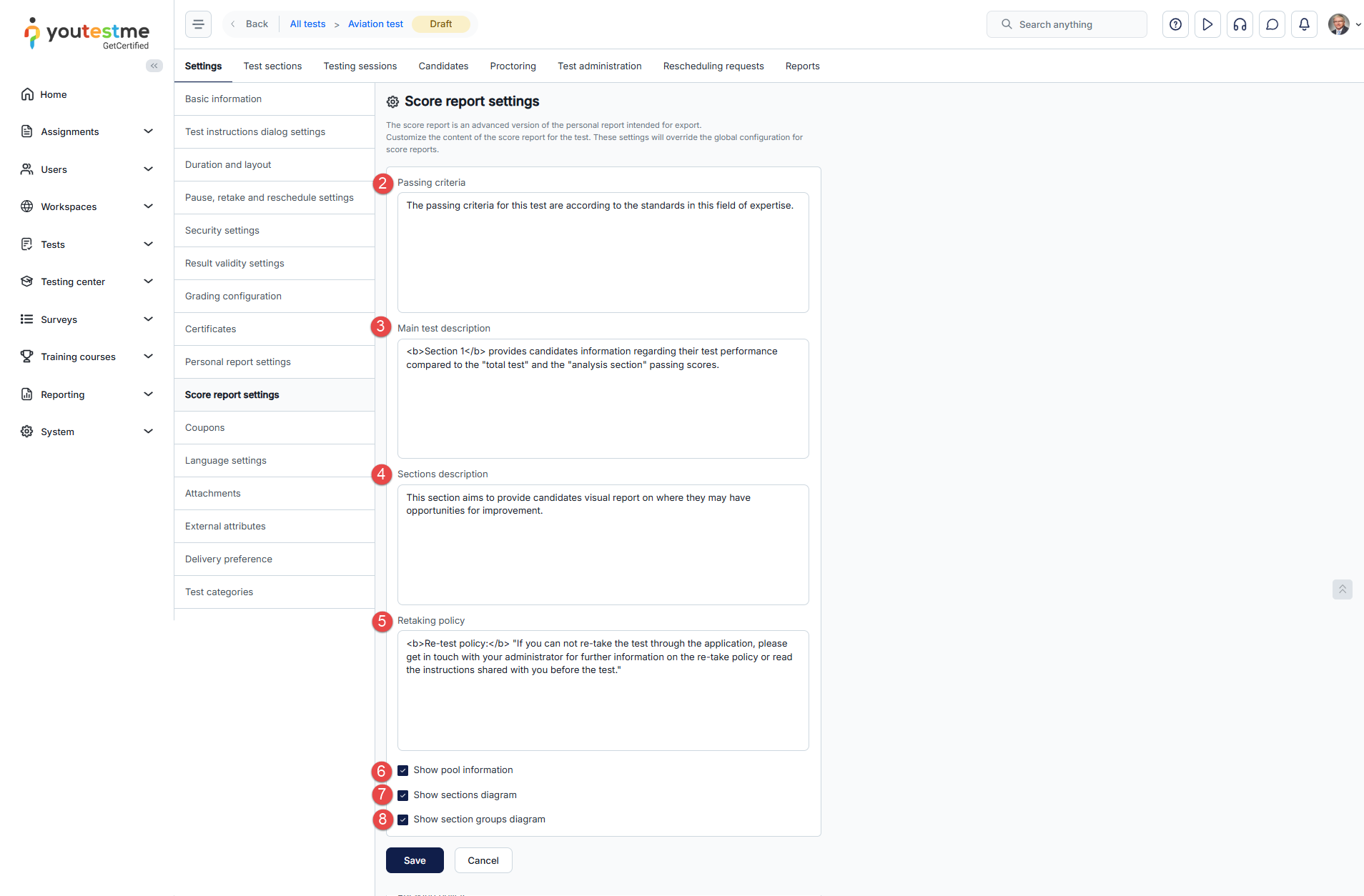The height and width of the screenshot is (896, 1364).
Task: Open the hamburger menu icon
Action: pyautogui.click(x=198, y=24)
